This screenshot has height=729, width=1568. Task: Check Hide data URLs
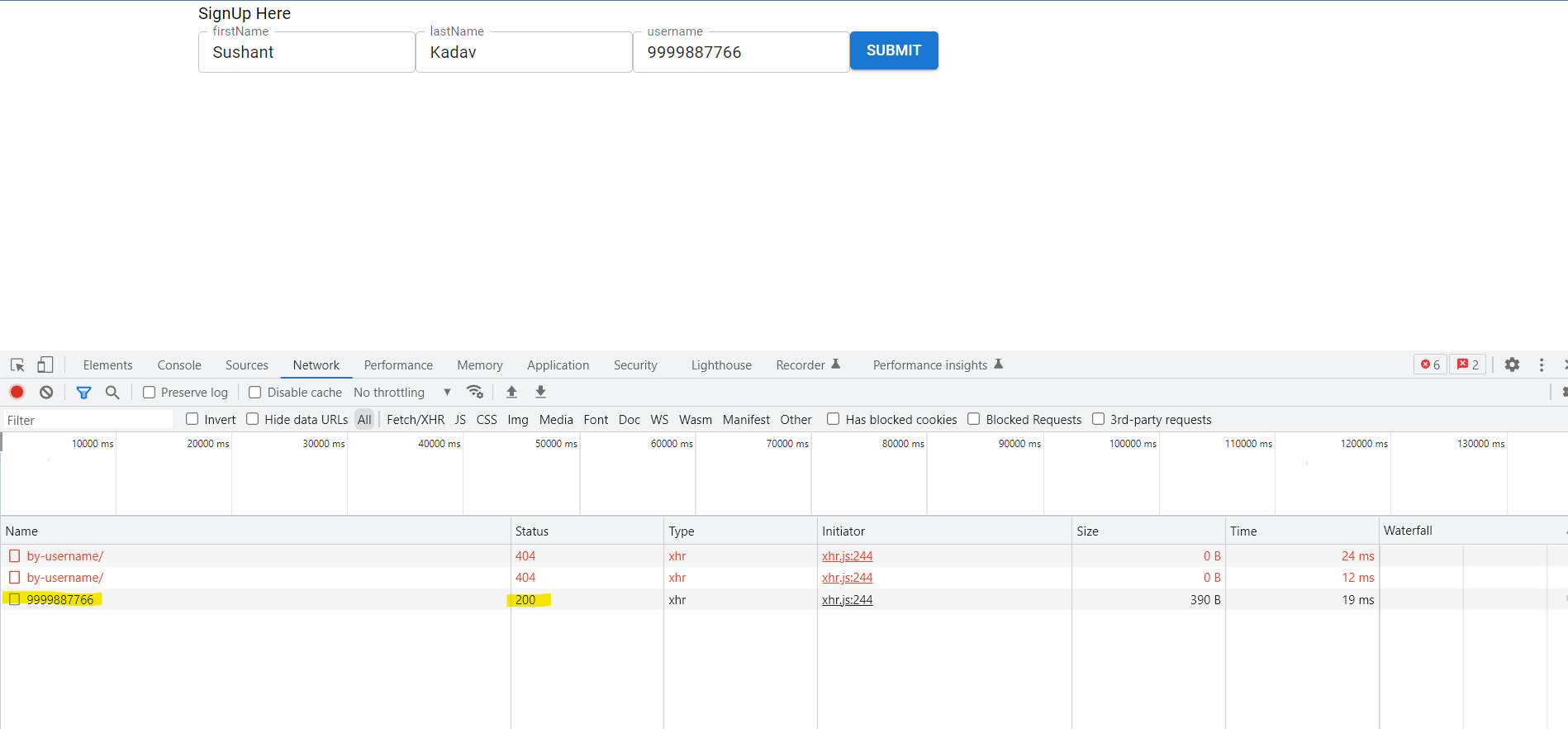coord(253,419)
